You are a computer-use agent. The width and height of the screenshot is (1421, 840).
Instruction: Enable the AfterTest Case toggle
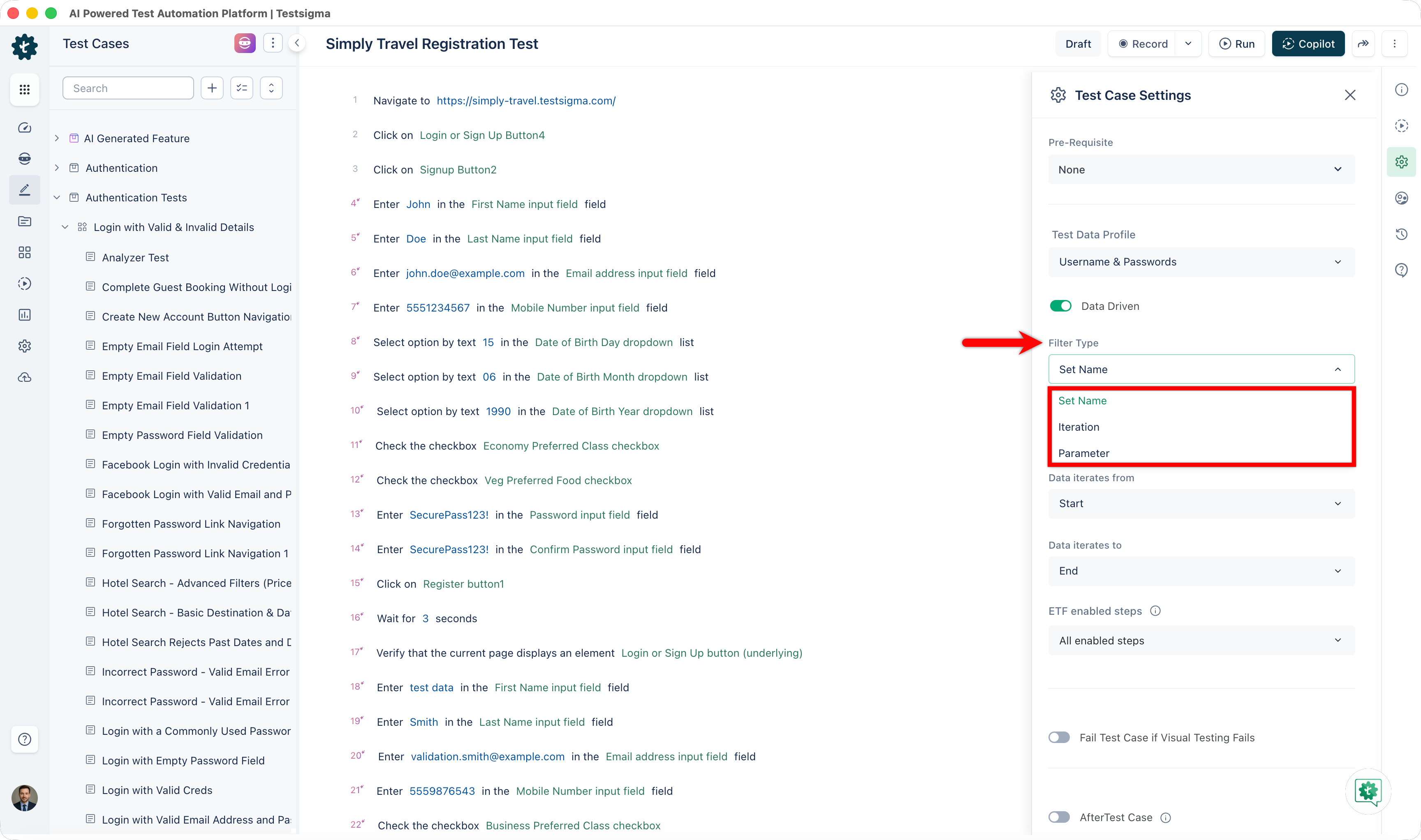point(1059,817)
